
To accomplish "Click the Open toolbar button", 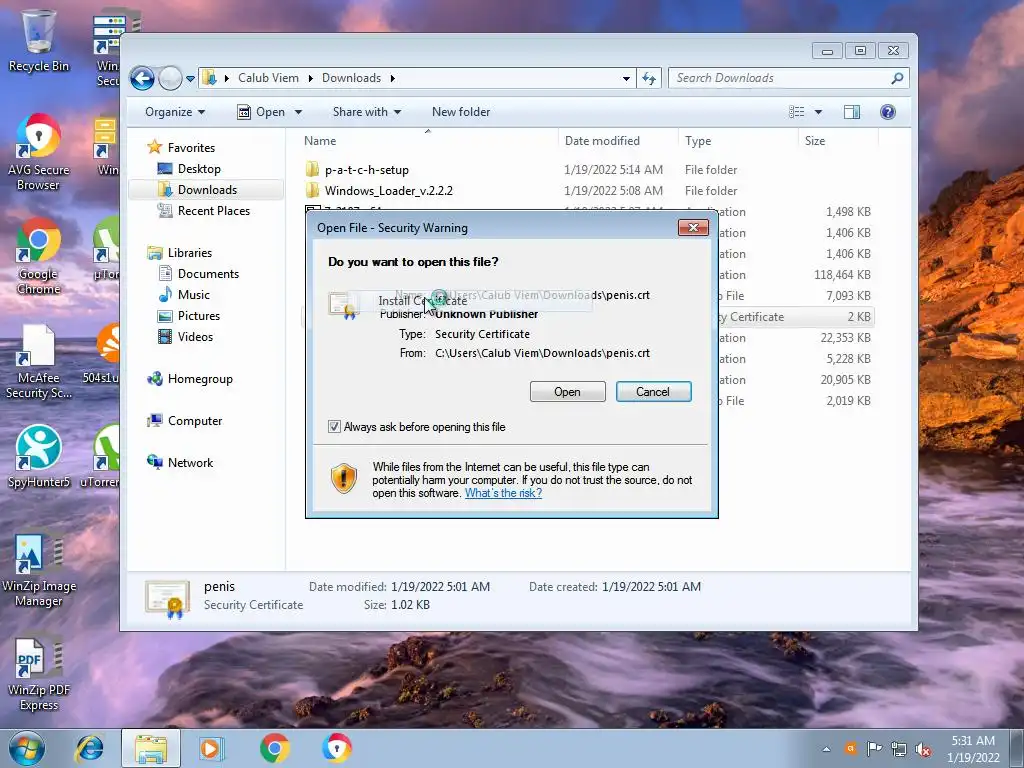I will (261, 112).
